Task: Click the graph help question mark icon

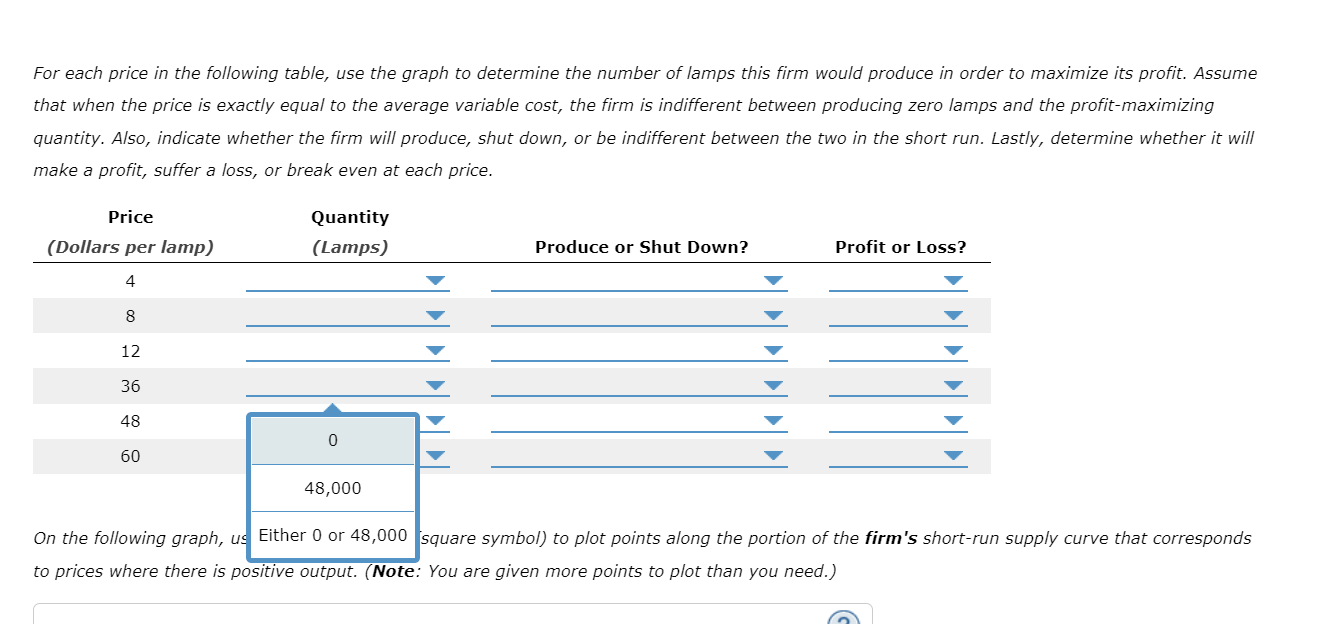Action: 843,619
